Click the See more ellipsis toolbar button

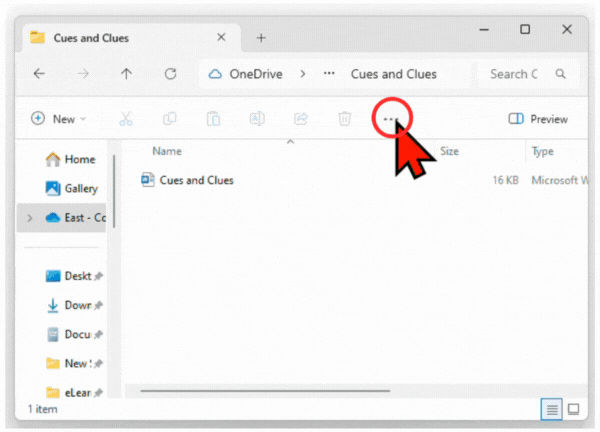click(389, 119)
